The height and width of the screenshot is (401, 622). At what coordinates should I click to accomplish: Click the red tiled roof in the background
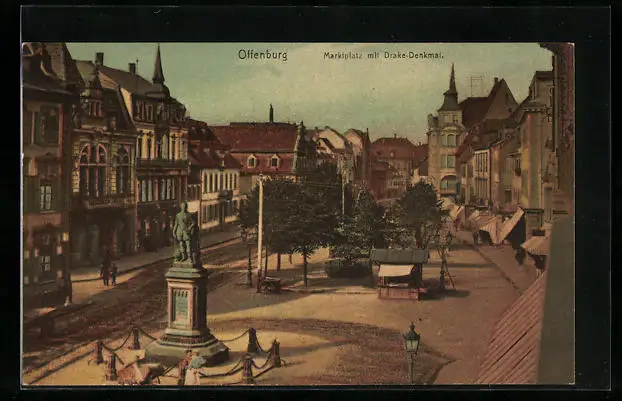click(255, 137)
